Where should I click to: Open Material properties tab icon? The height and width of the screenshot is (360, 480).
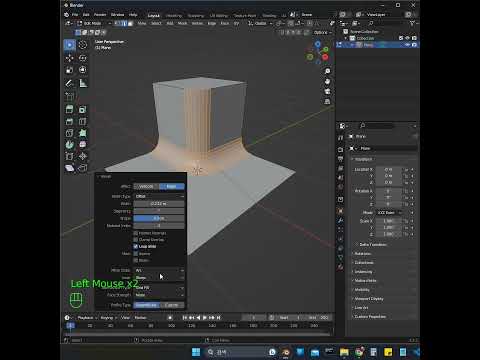pyautogui.click(x=340, y=267)
